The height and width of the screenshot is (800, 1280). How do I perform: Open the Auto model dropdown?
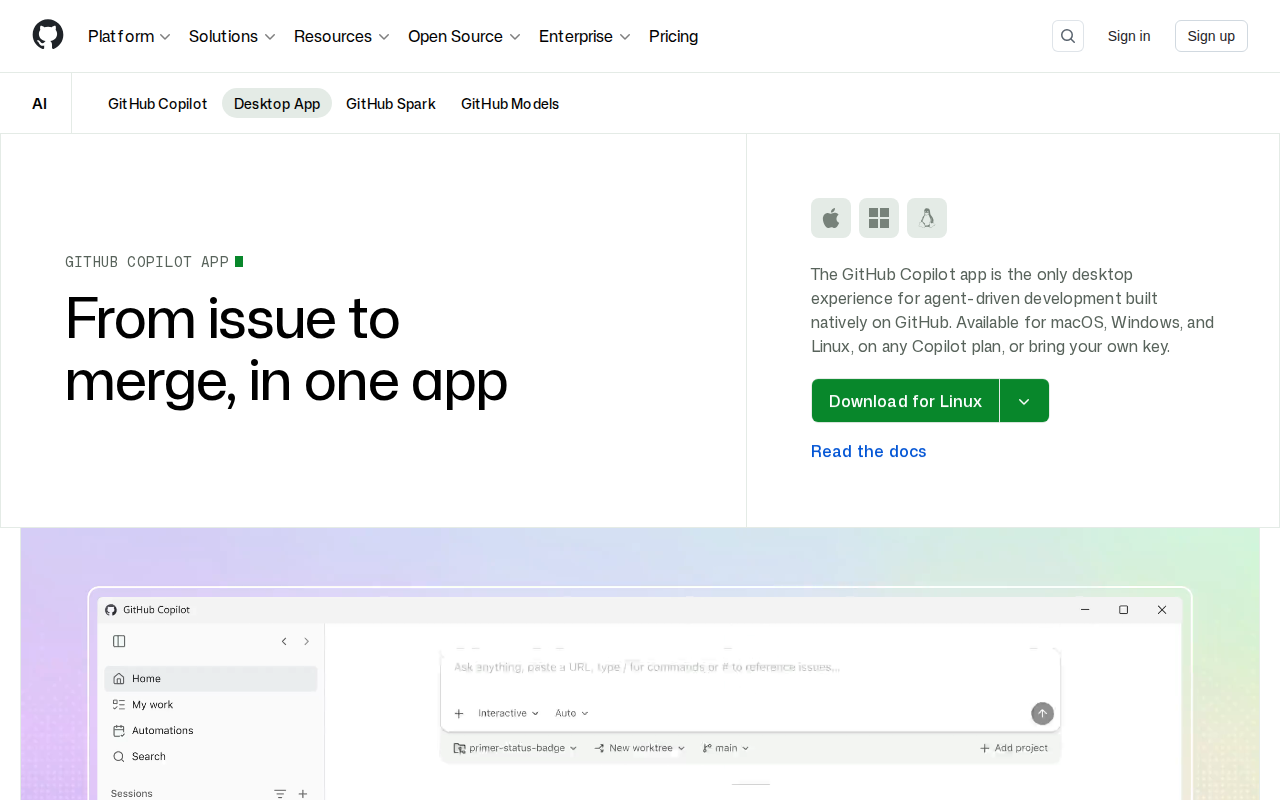click(571, 713)
